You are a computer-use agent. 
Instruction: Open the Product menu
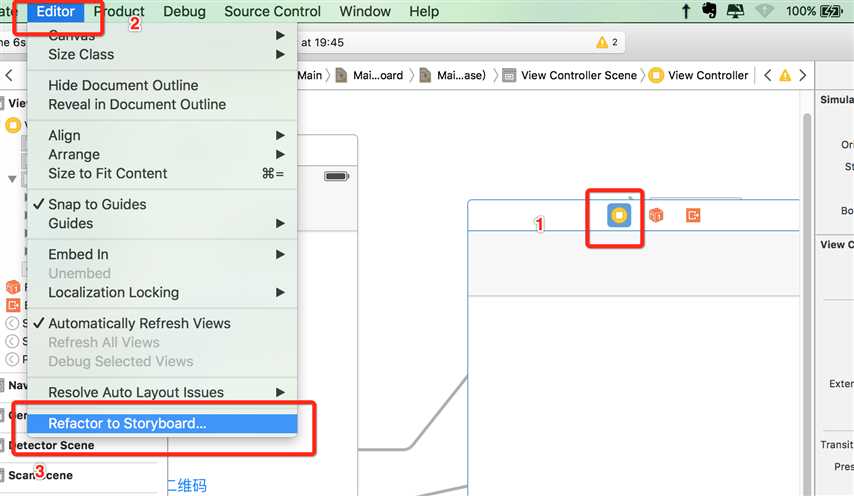[x=119, y=11]
